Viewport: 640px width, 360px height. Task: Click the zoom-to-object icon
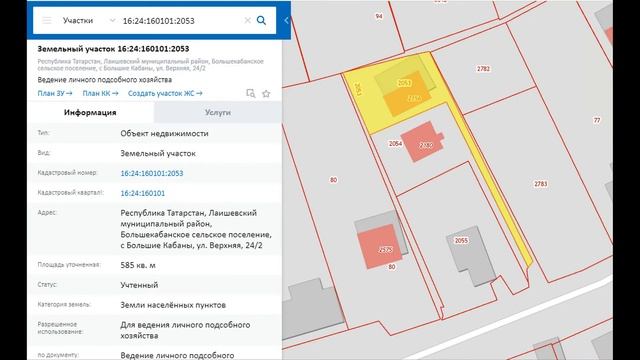(x=251, y=93)
